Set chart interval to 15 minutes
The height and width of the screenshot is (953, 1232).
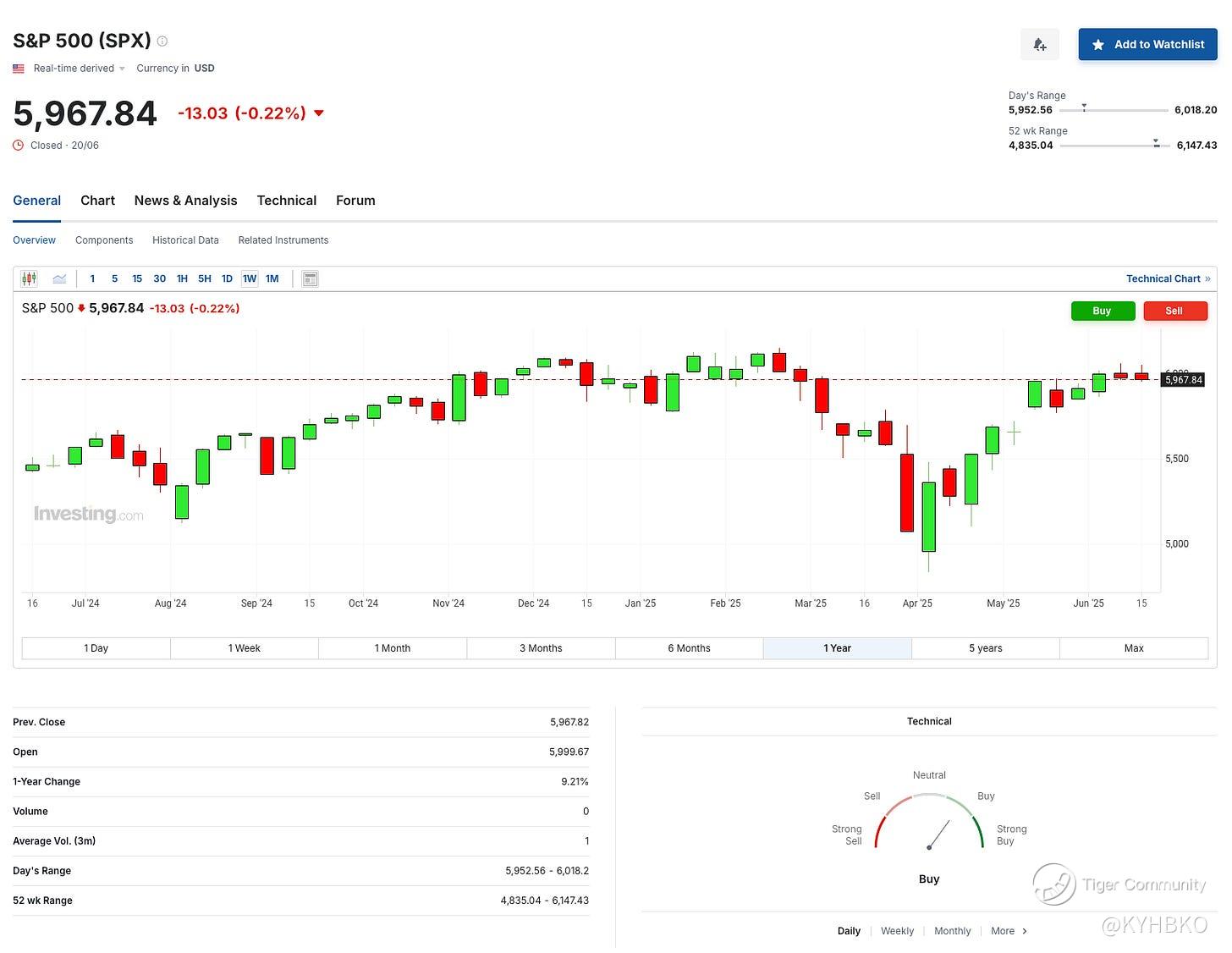137,278
